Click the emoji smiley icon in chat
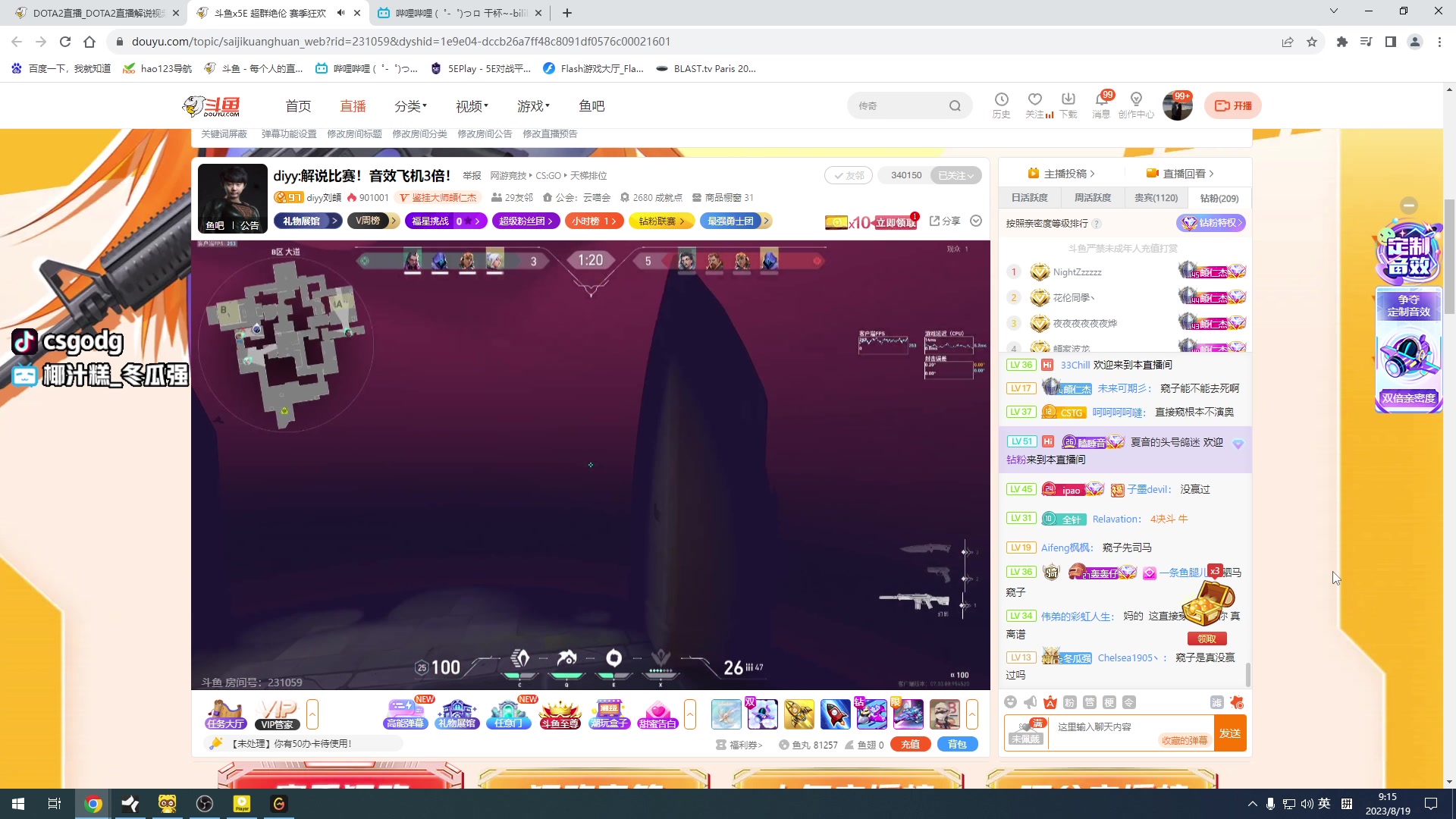 pos(1010,702)
